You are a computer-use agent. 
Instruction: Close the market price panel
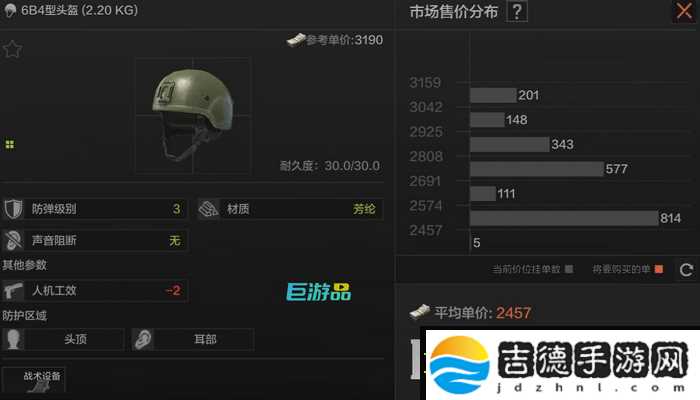684,11
